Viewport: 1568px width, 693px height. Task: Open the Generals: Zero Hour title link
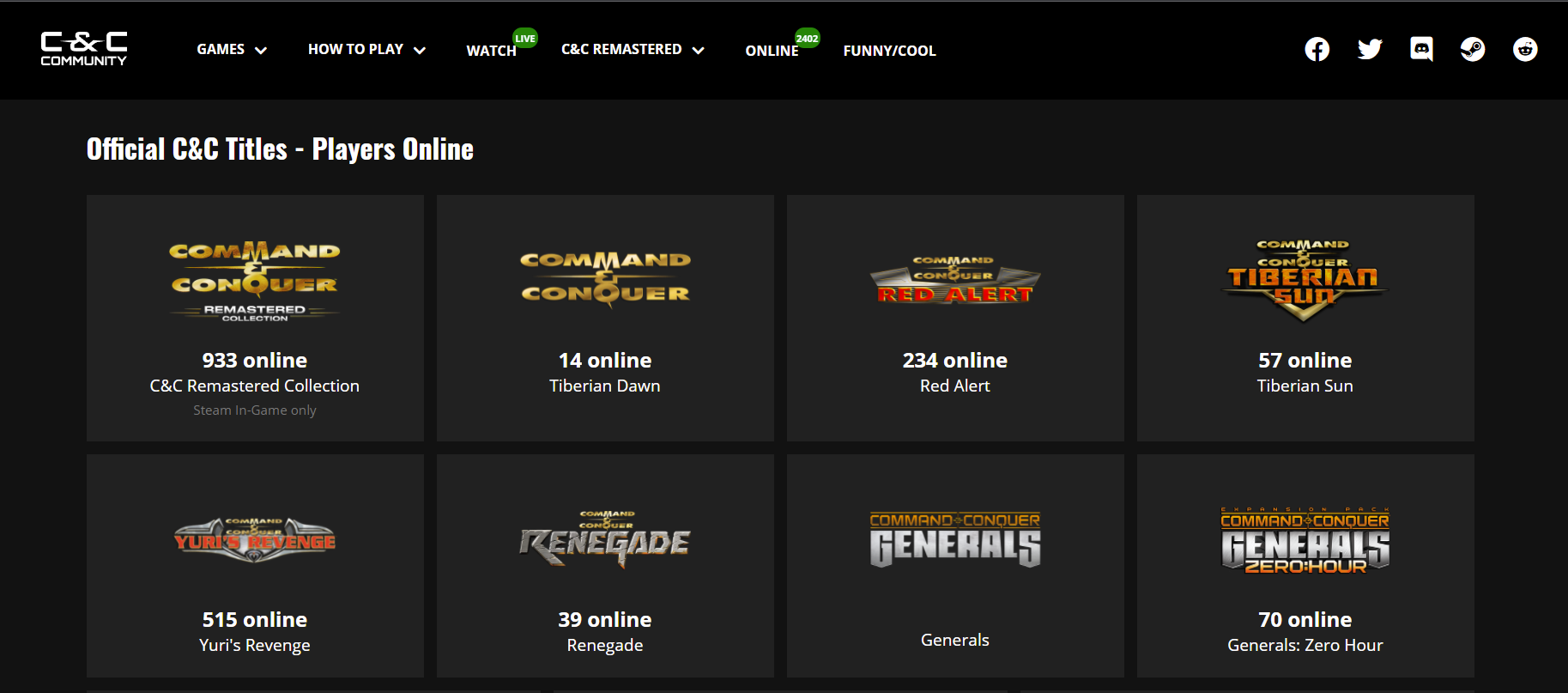coord(1305,645)
